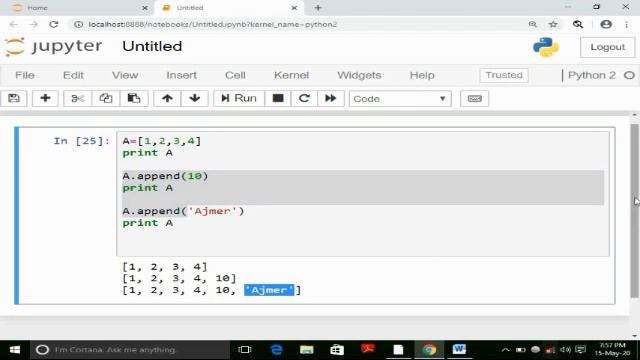Screen dimensions: 640x360
Task: Go back in browser history
Action: pyautogui.click(x=13, y=24)
